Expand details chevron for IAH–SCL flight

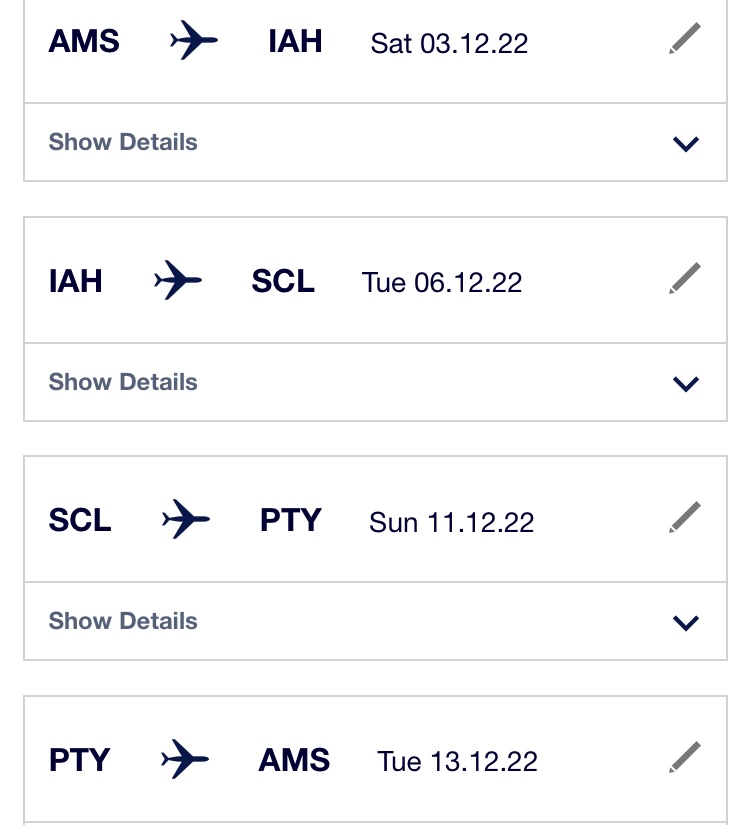point(686,384)
